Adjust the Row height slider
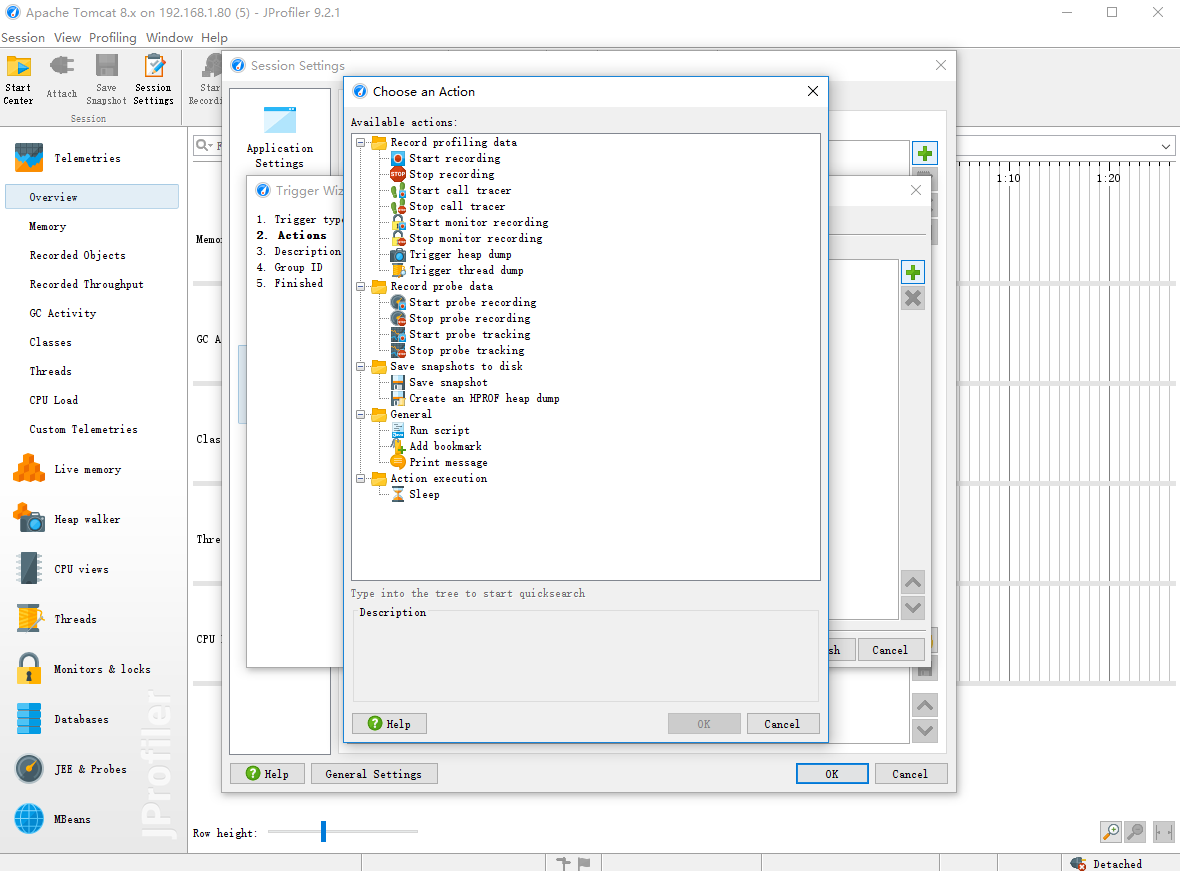 click(324, 831)
